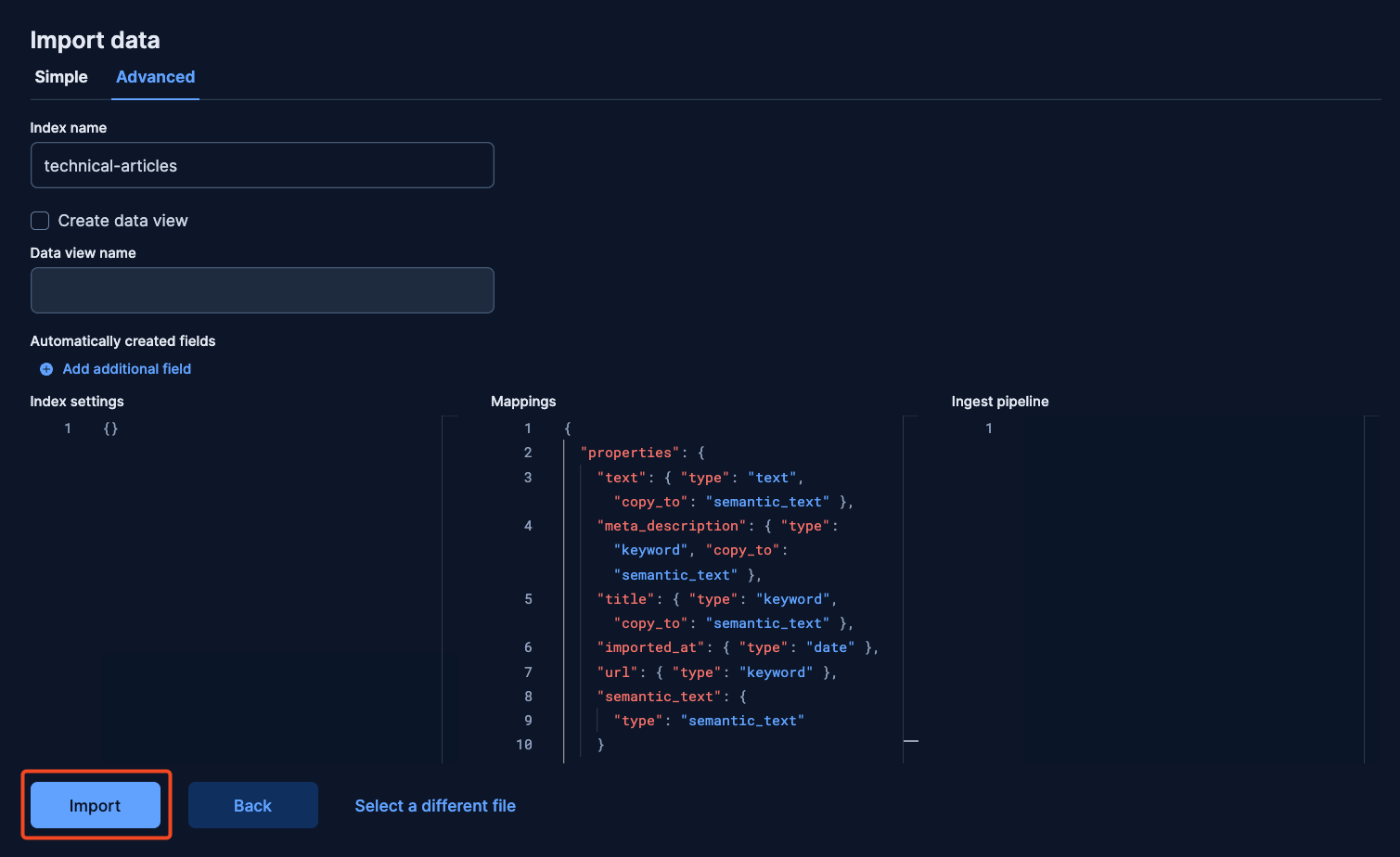Click the url keyword line in Mappings

pyautogui.click(x=717, y=672)
